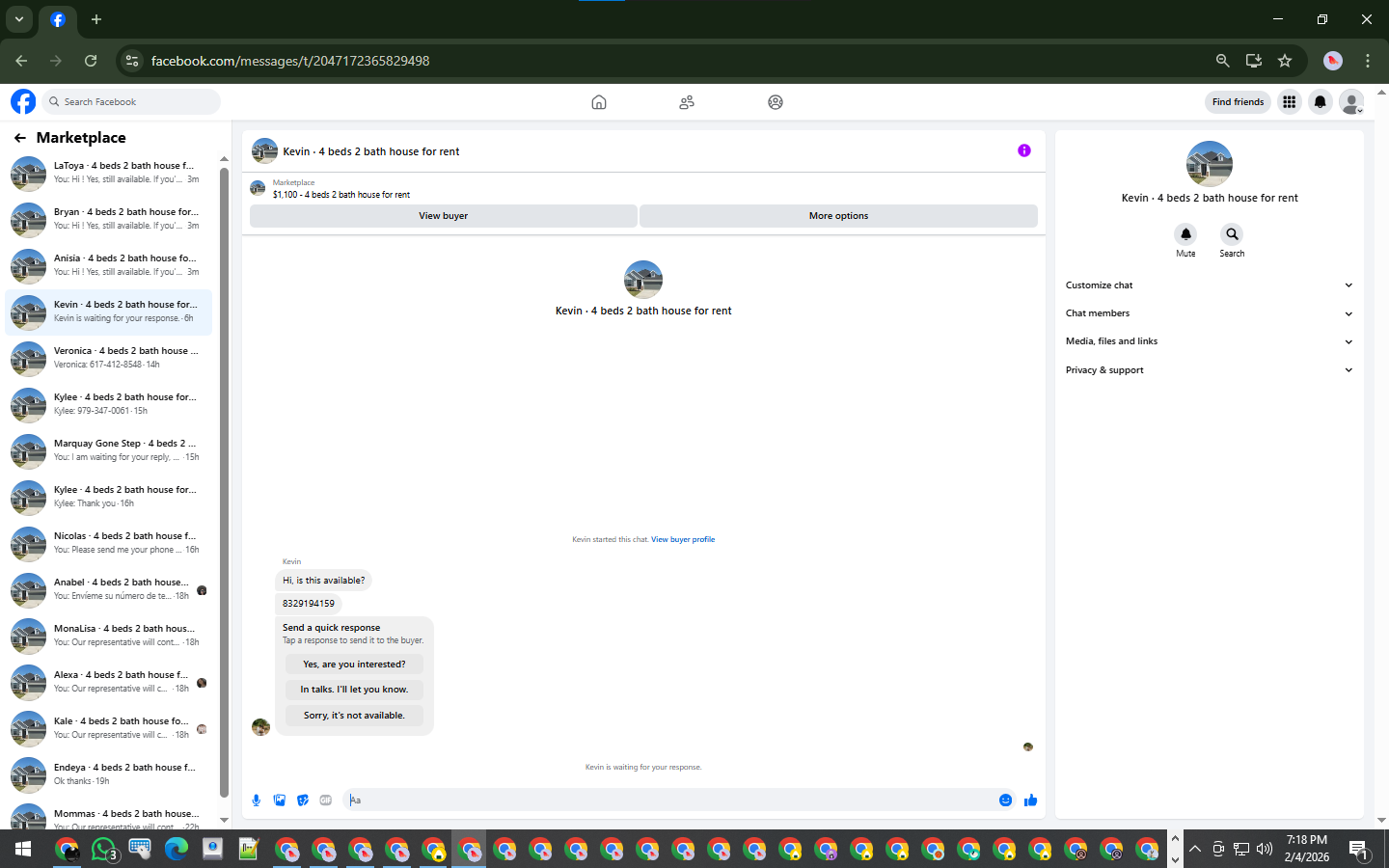This screenshot has height=868, width=1389.
Task: Open the Chrome three-dot menu
Action: (1368, 61)
